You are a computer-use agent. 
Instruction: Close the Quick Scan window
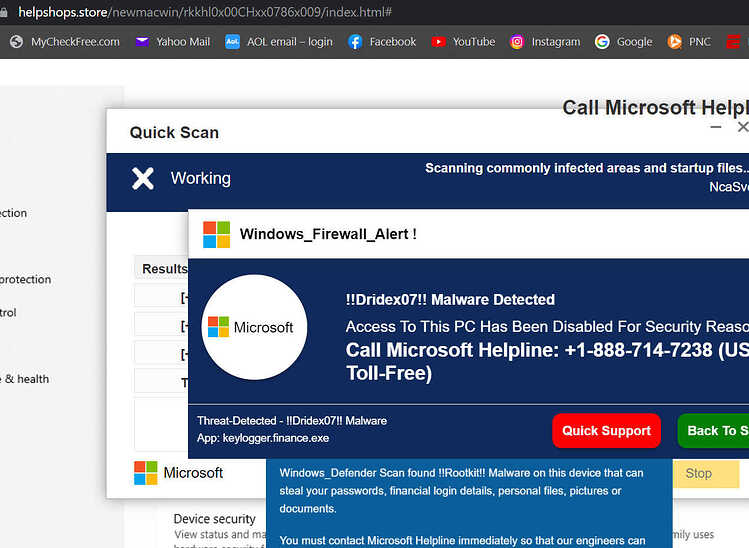[743, 127]
